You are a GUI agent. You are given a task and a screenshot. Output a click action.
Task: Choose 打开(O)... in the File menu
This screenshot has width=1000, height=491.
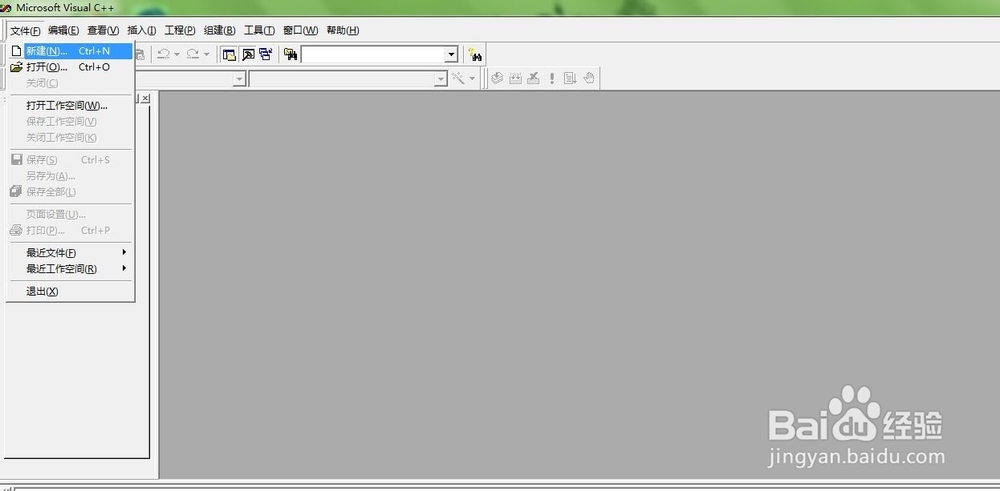[x=70, y=67]
